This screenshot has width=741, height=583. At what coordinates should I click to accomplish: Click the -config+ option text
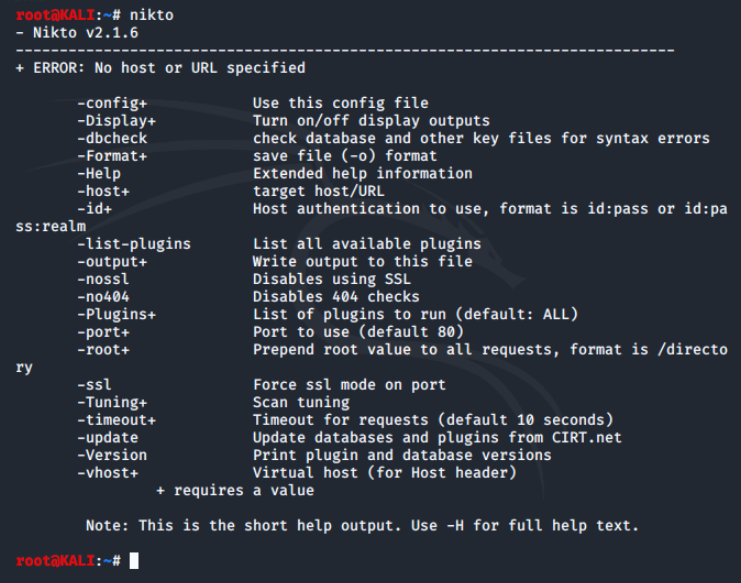pyautogui.click(x=112, y=103)
